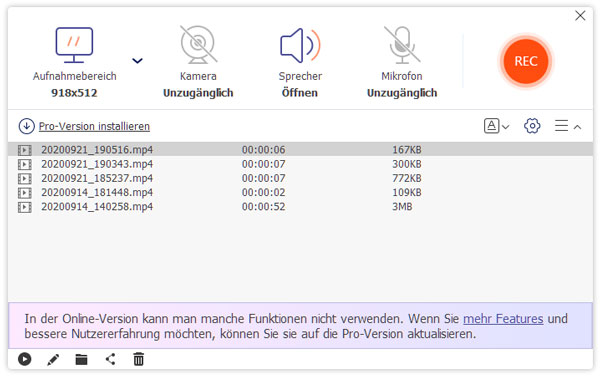Click Unzugänglich status under Kamera
Viewport: 600px width, 377px height.
click(x=198, y=93)
